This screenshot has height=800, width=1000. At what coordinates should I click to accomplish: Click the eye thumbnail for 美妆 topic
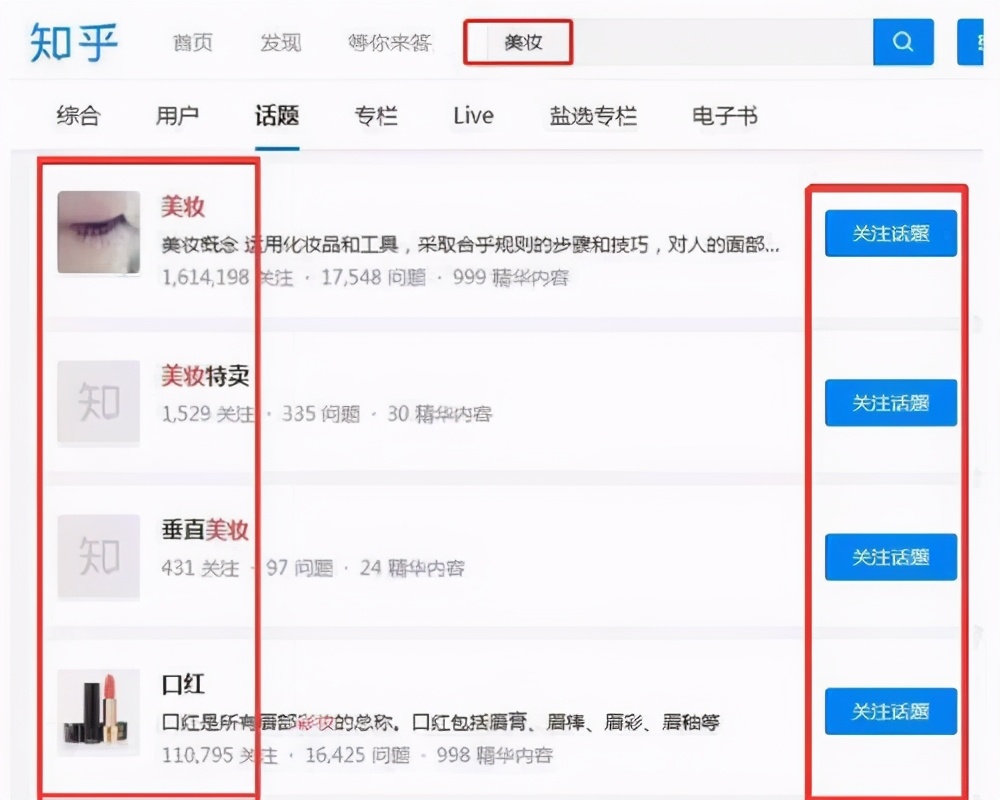(98, 232)
